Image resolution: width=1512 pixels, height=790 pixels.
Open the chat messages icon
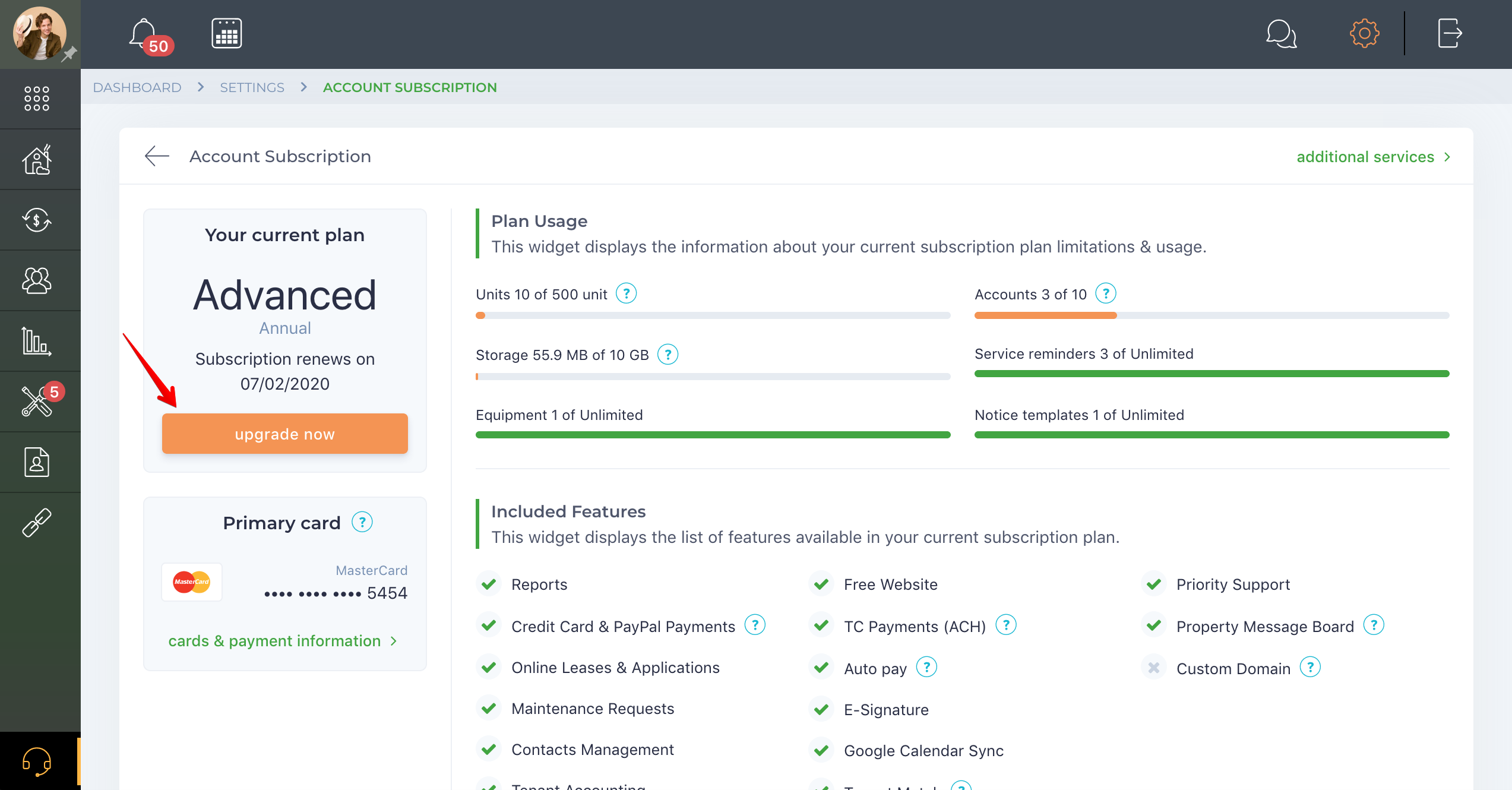[x=1281, y=33]
